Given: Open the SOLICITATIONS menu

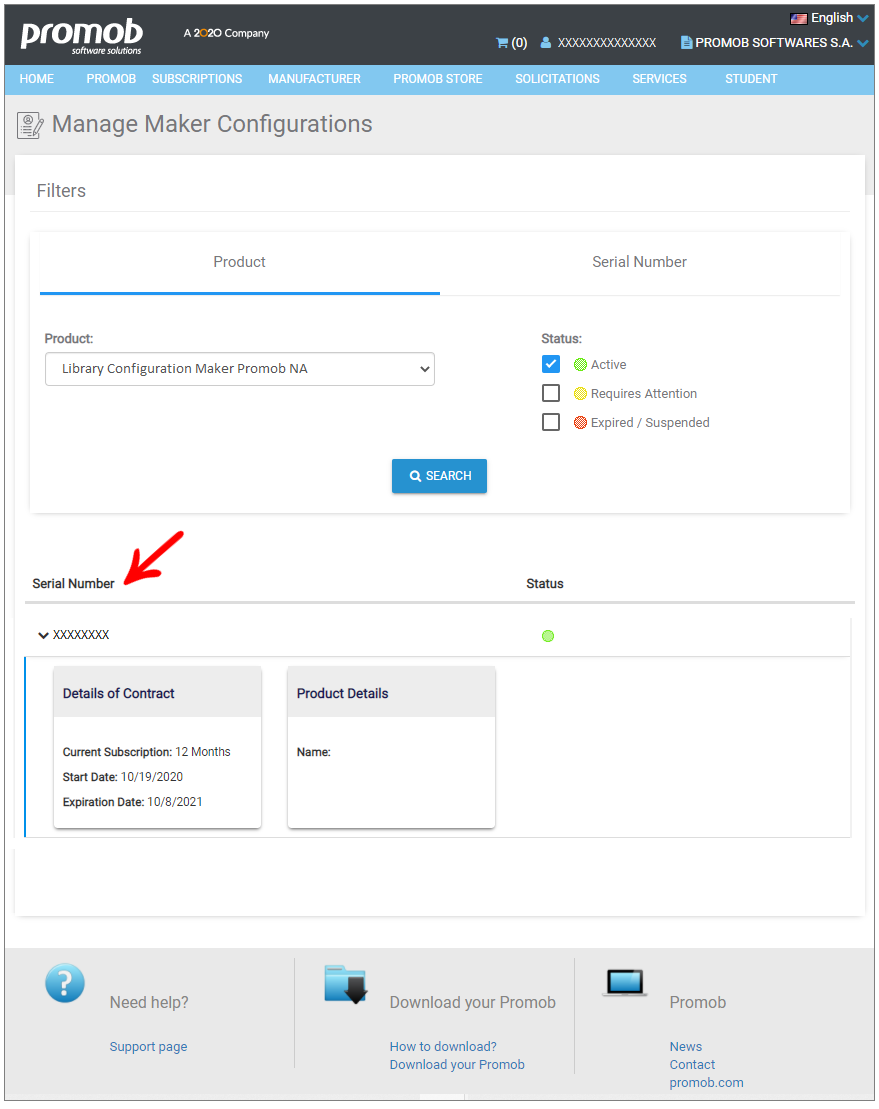Looking at the screenshot, I should tap(557, 79).
